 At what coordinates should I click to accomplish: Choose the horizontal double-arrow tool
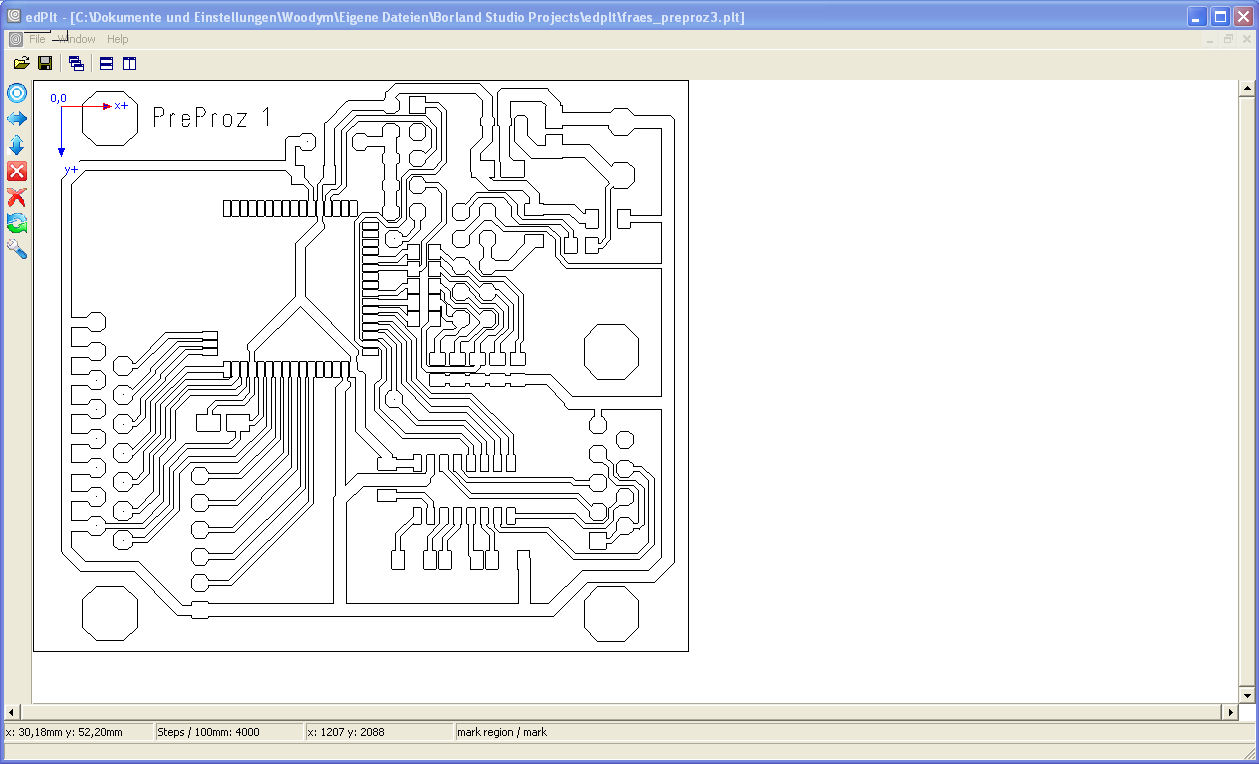17,119
